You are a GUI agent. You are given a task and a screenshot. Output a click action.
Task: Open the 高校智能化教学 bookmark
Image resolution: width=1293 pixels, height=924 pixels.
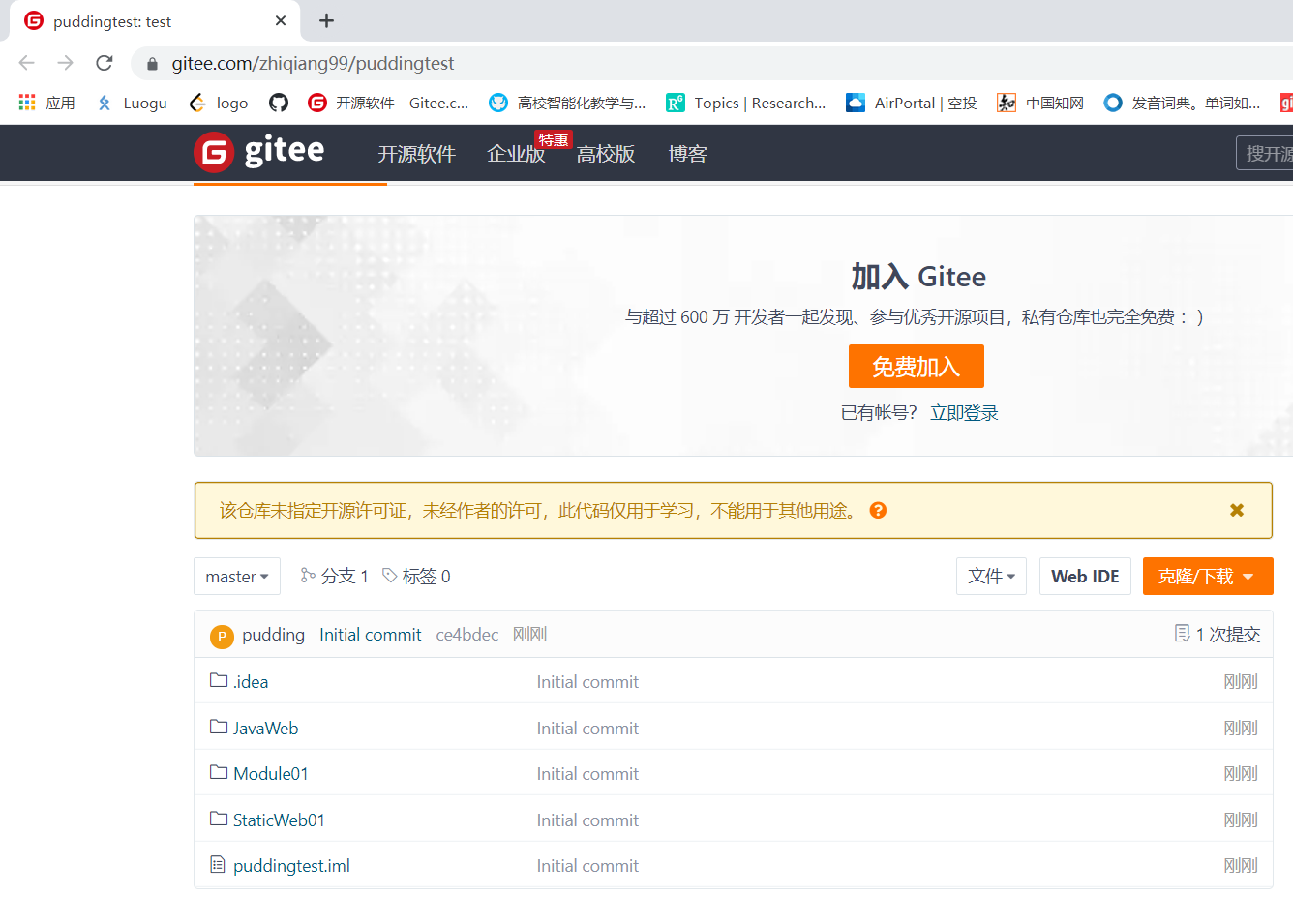pos(567,103)
